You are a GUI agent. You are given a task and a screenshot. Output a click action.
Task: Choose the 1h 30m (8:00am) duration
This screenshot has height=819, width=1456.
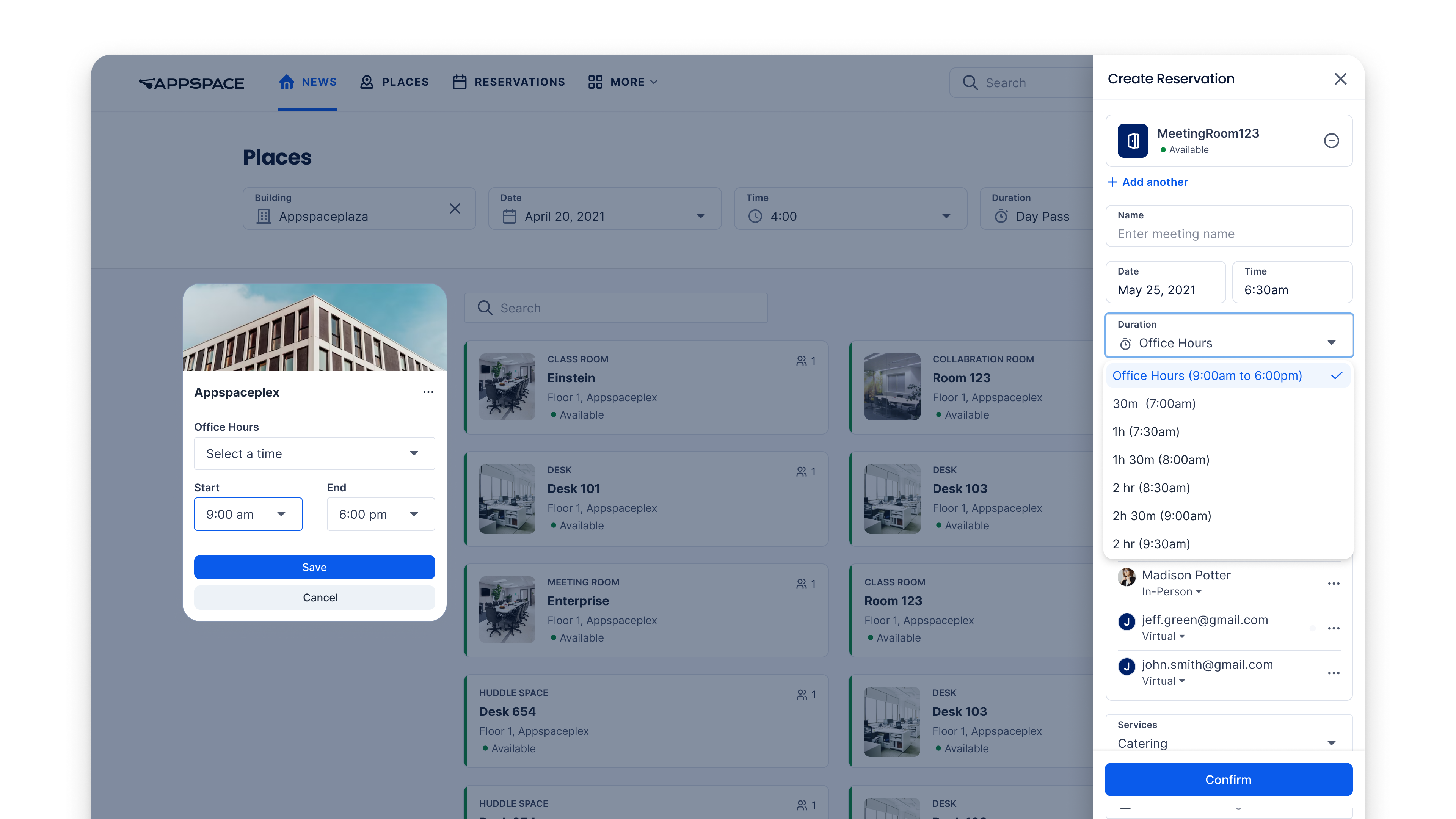pyautogui.click(x=1160, y=460)
